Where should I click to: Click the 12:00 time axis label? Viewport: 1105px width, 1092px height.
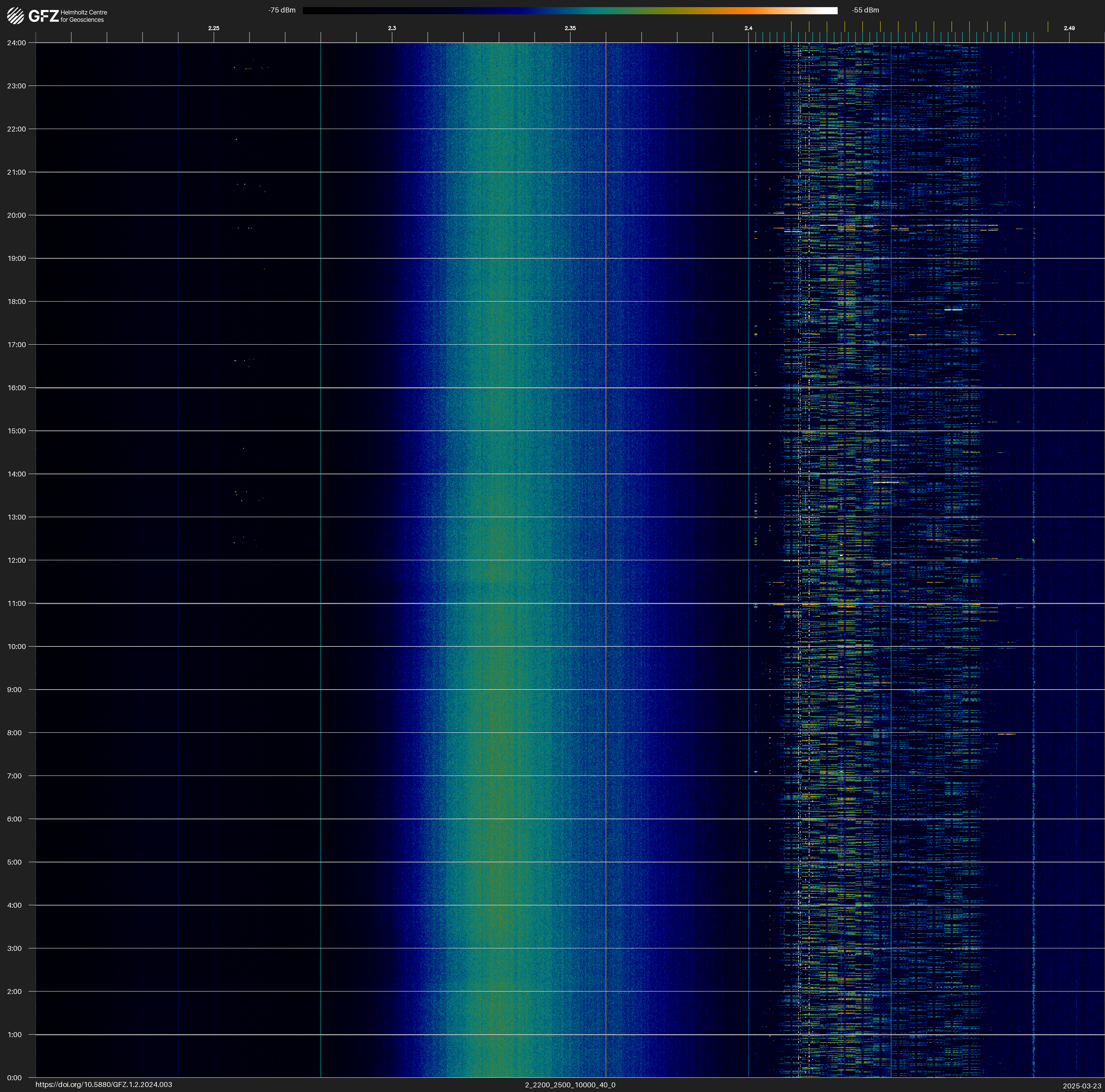click(x=17, y=560)
